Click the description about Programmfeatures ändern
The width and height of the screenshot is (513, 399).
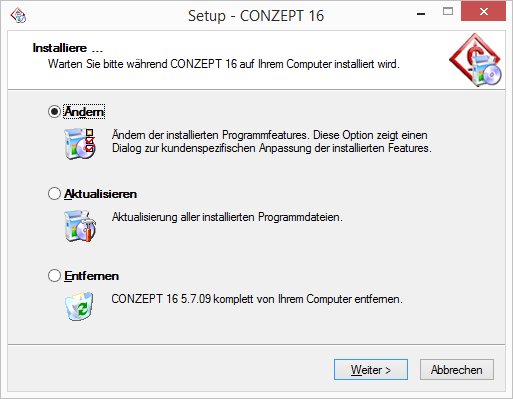272,141
